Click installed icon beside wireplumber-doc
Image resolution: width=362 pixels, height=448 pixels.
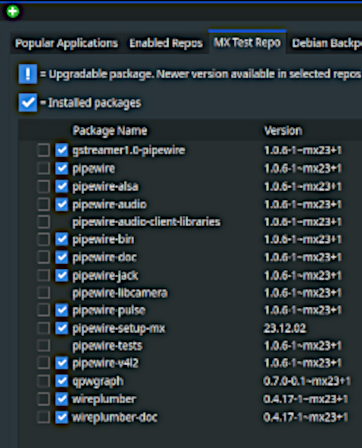point(62,417)
